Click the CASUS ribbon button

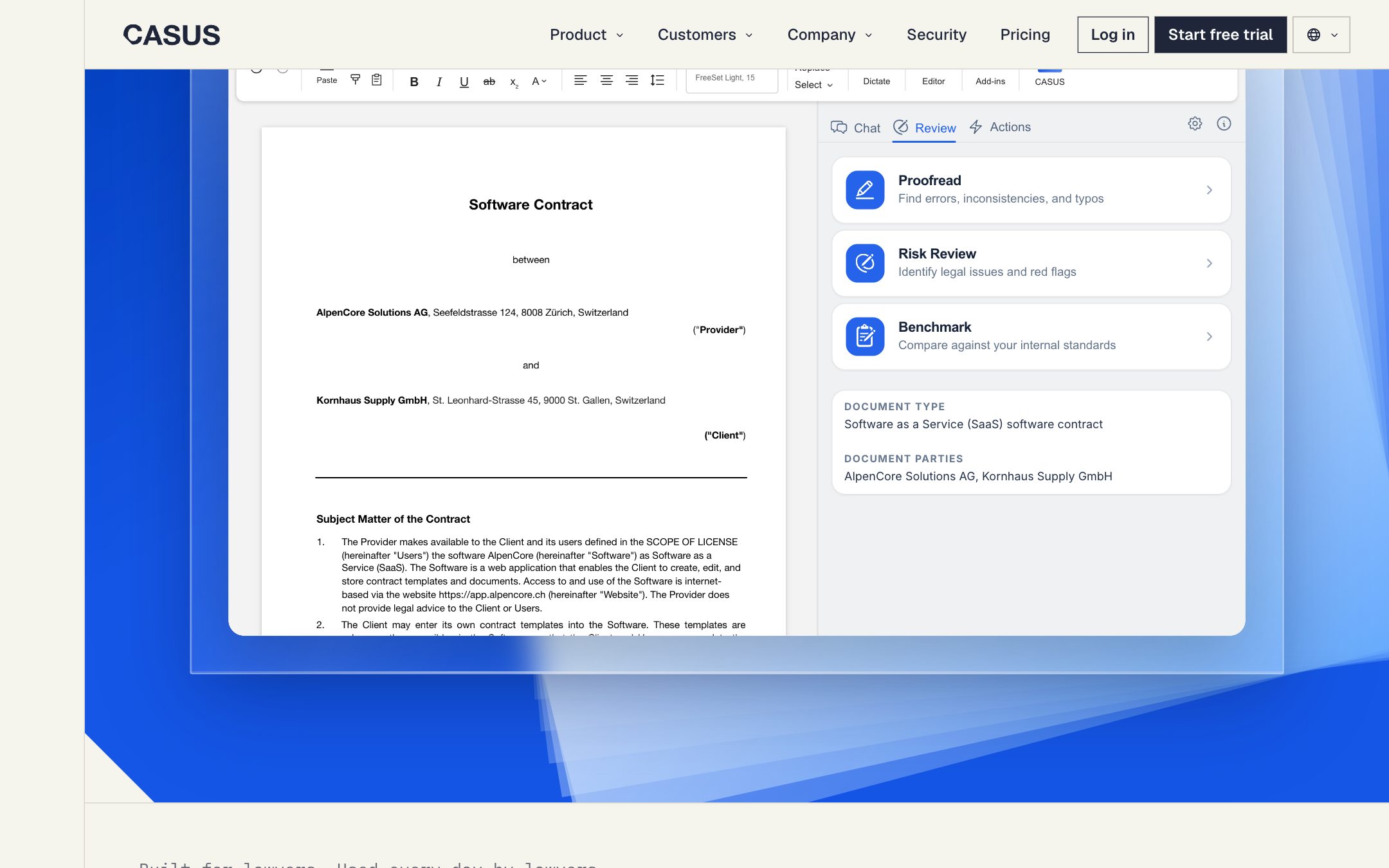1049,81
